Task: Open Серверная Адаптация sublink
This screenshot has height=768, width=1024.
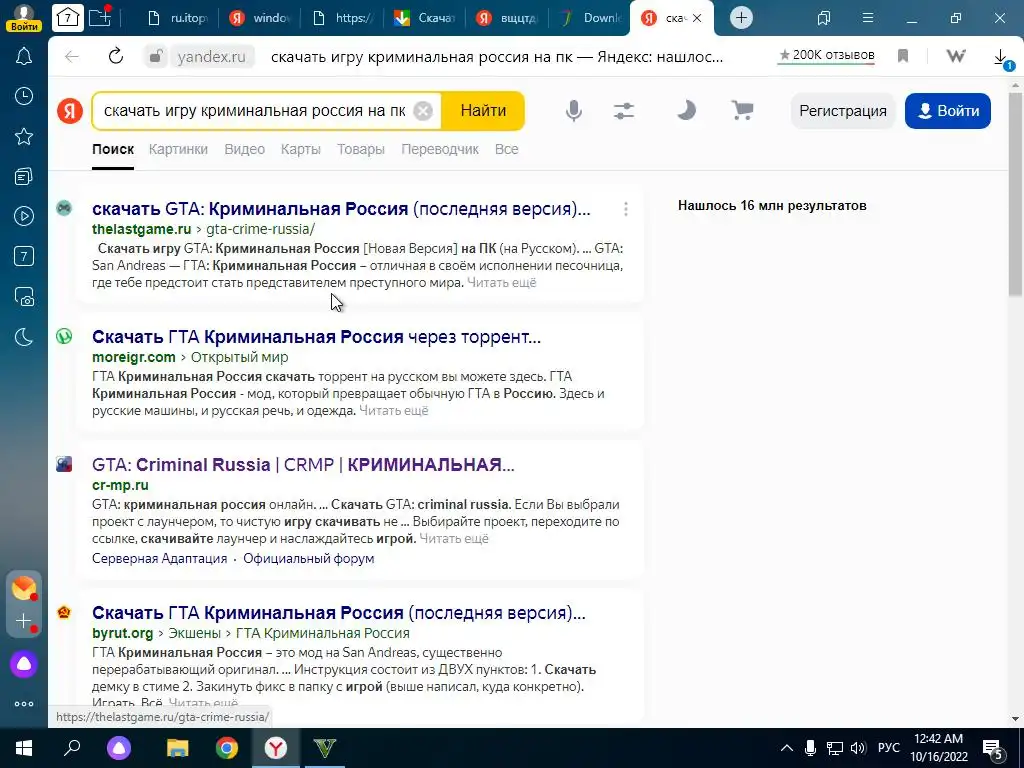Action: [x=159, y=559]
